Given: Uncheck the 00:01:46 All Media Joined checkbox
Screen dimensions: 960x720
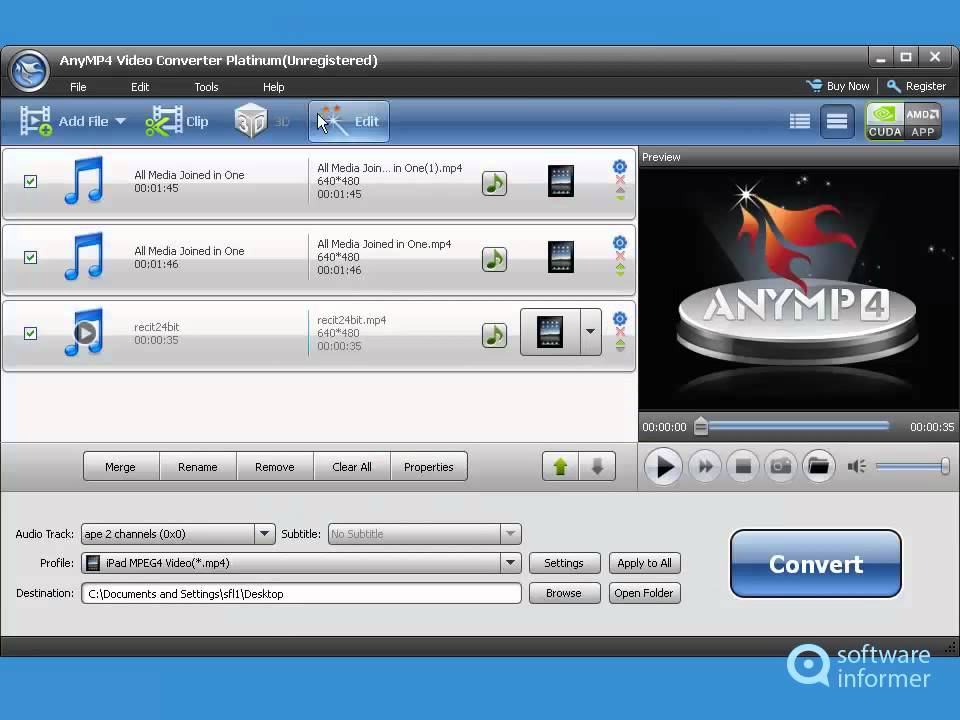Looking at the screenshot, I should [x=30, y=257].
